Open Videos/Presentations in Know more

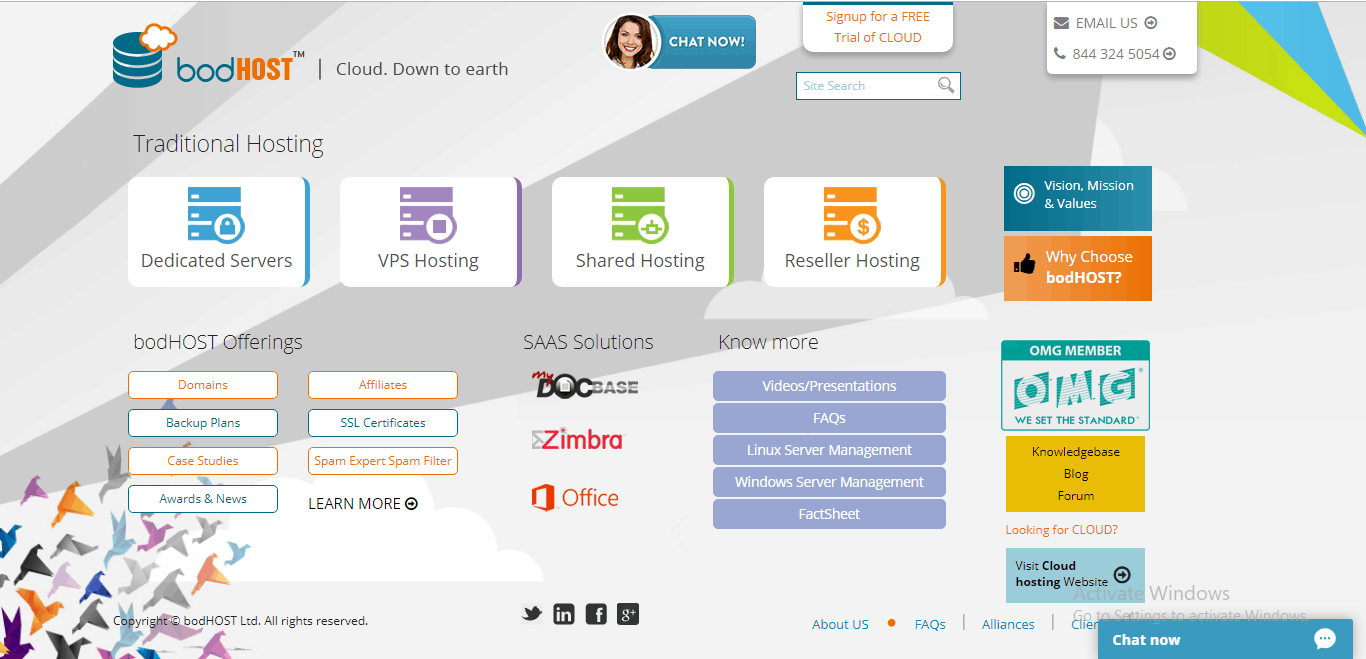click(x=829, y=386)
